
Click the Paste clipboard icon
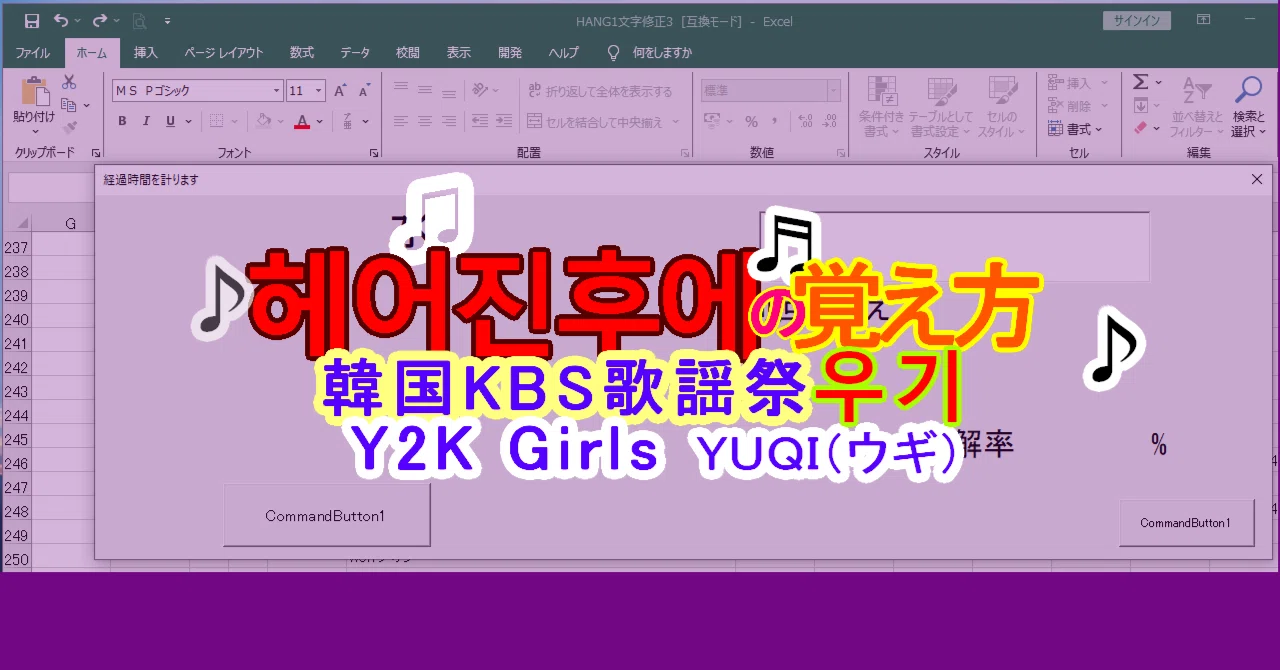coord(35,91)
